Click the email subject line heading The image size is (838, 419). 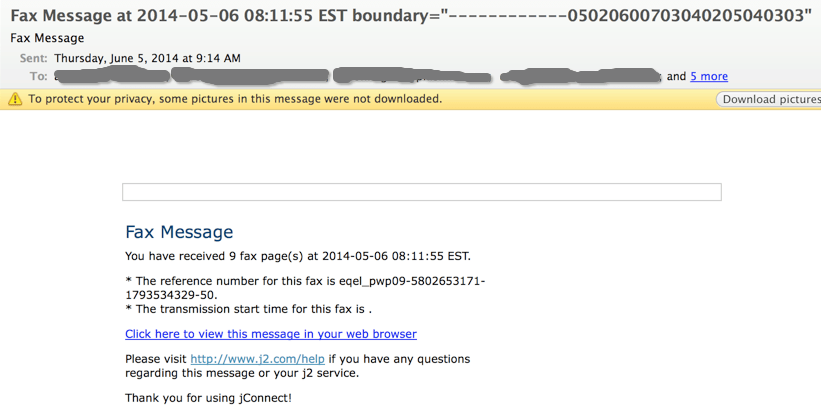[410, 17]
